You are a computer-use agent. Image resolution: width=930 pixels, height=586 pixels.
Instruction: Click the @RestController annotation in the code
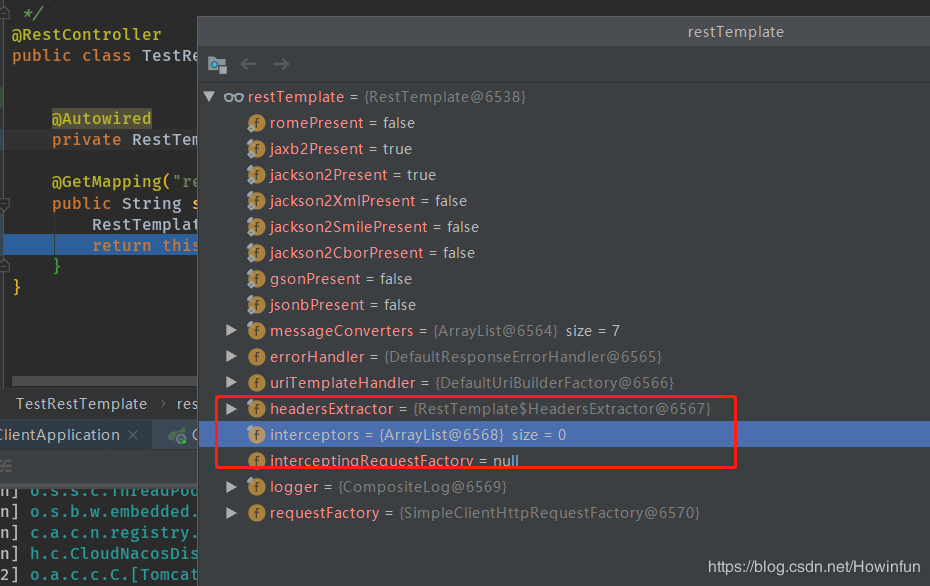click(x=87, y=34)
